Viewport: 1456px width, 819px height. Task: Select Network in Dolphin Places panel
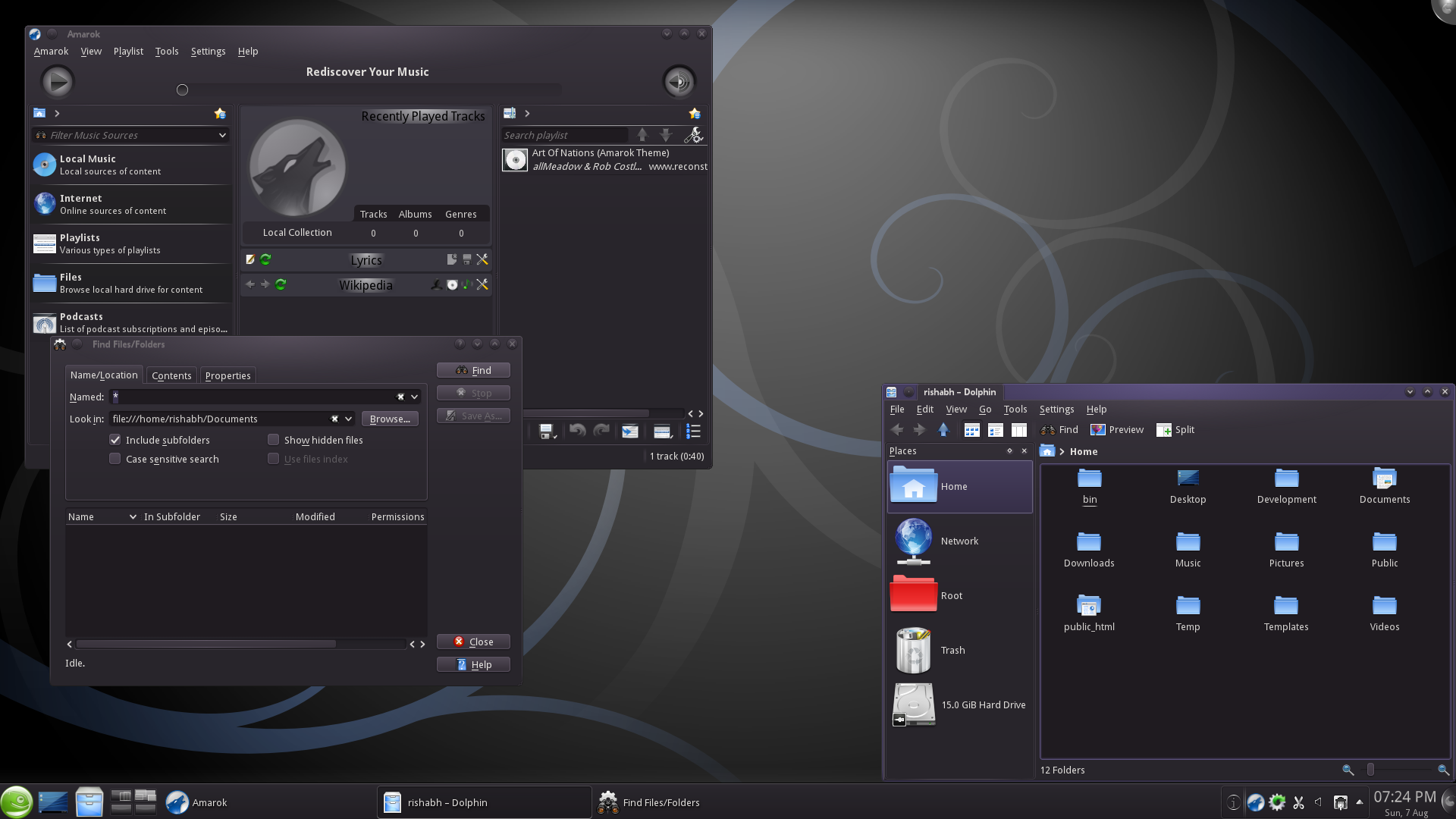coord(960,541)
